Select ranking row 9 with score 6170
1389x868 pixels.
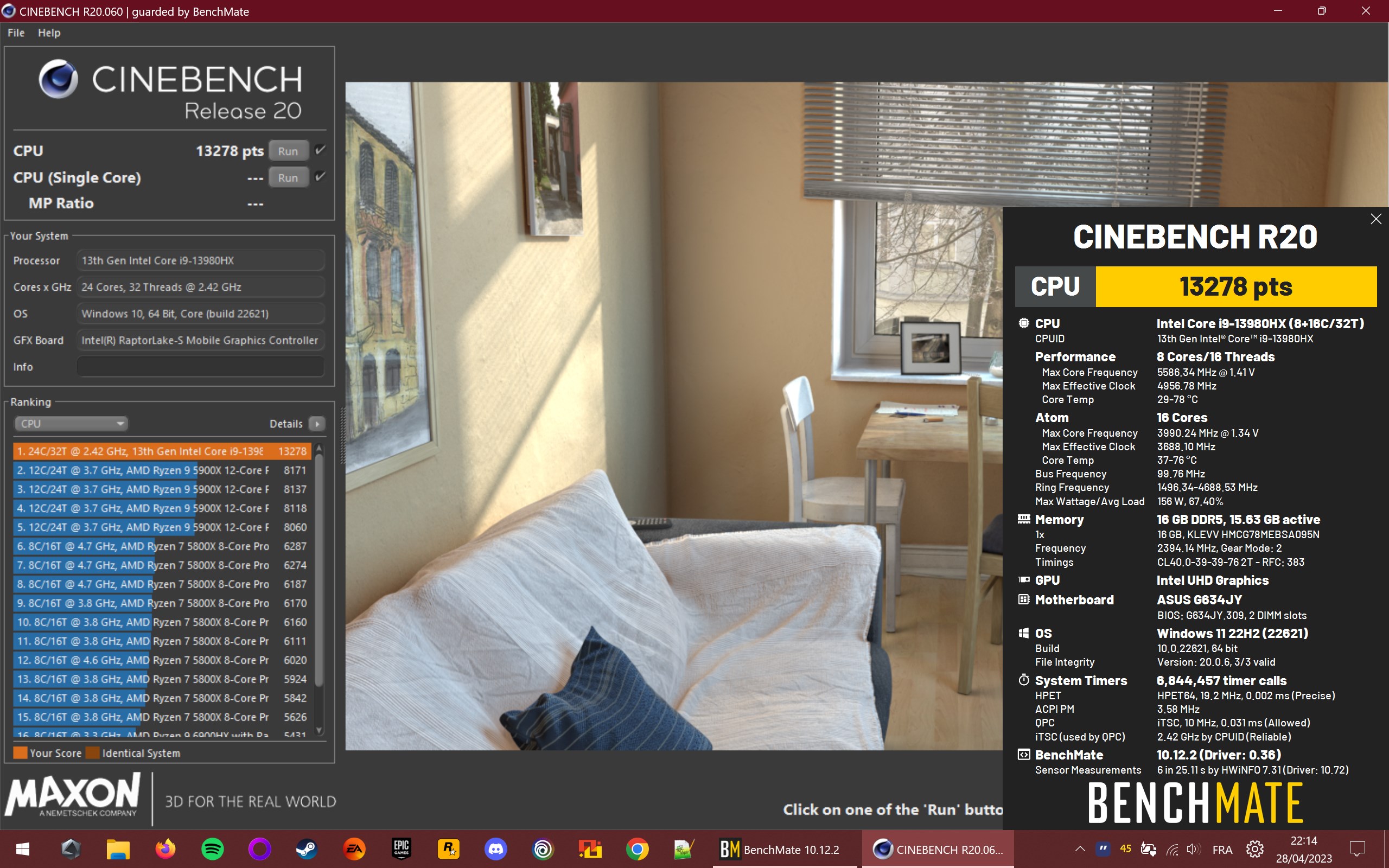[162, 603]
